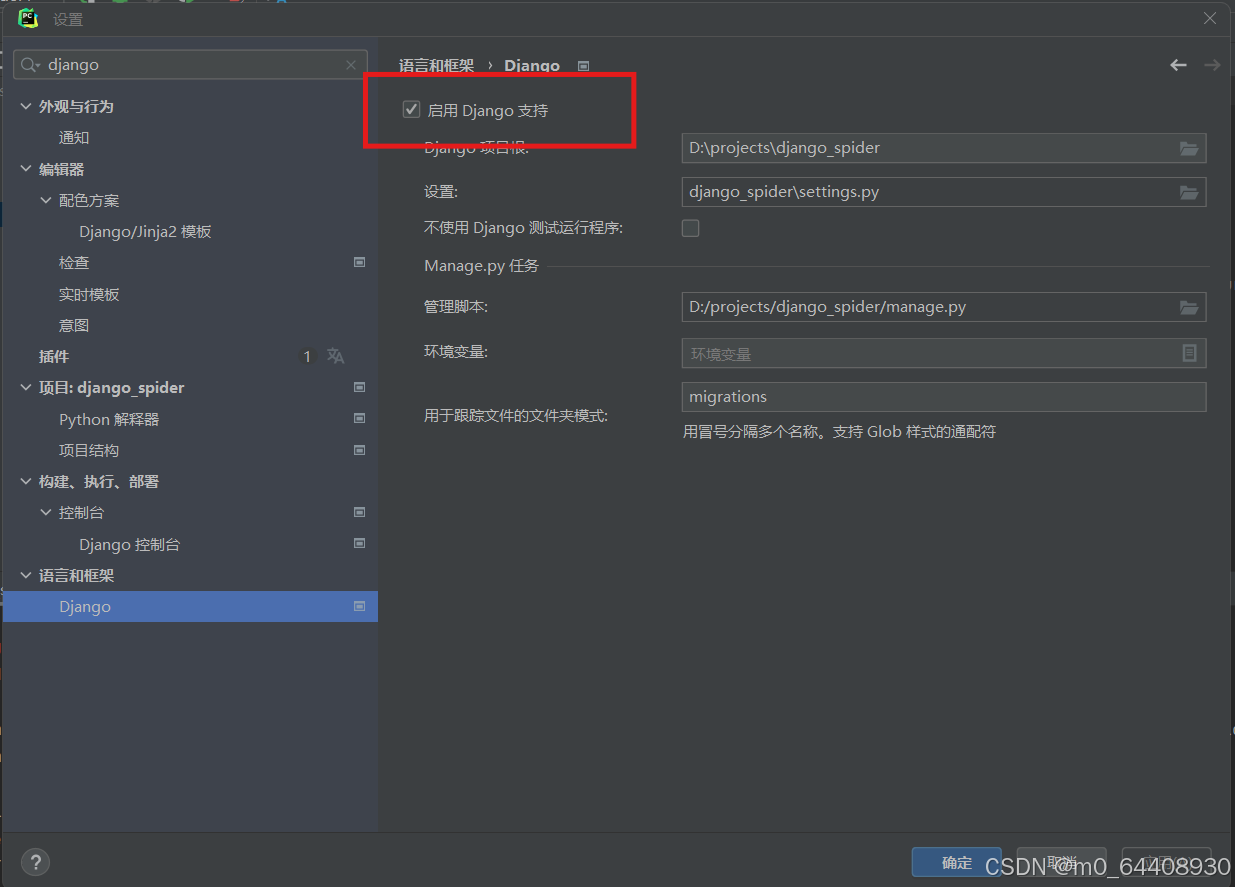
Task: Open the environment variables editor icon
Action: (x=1189, y=353)
